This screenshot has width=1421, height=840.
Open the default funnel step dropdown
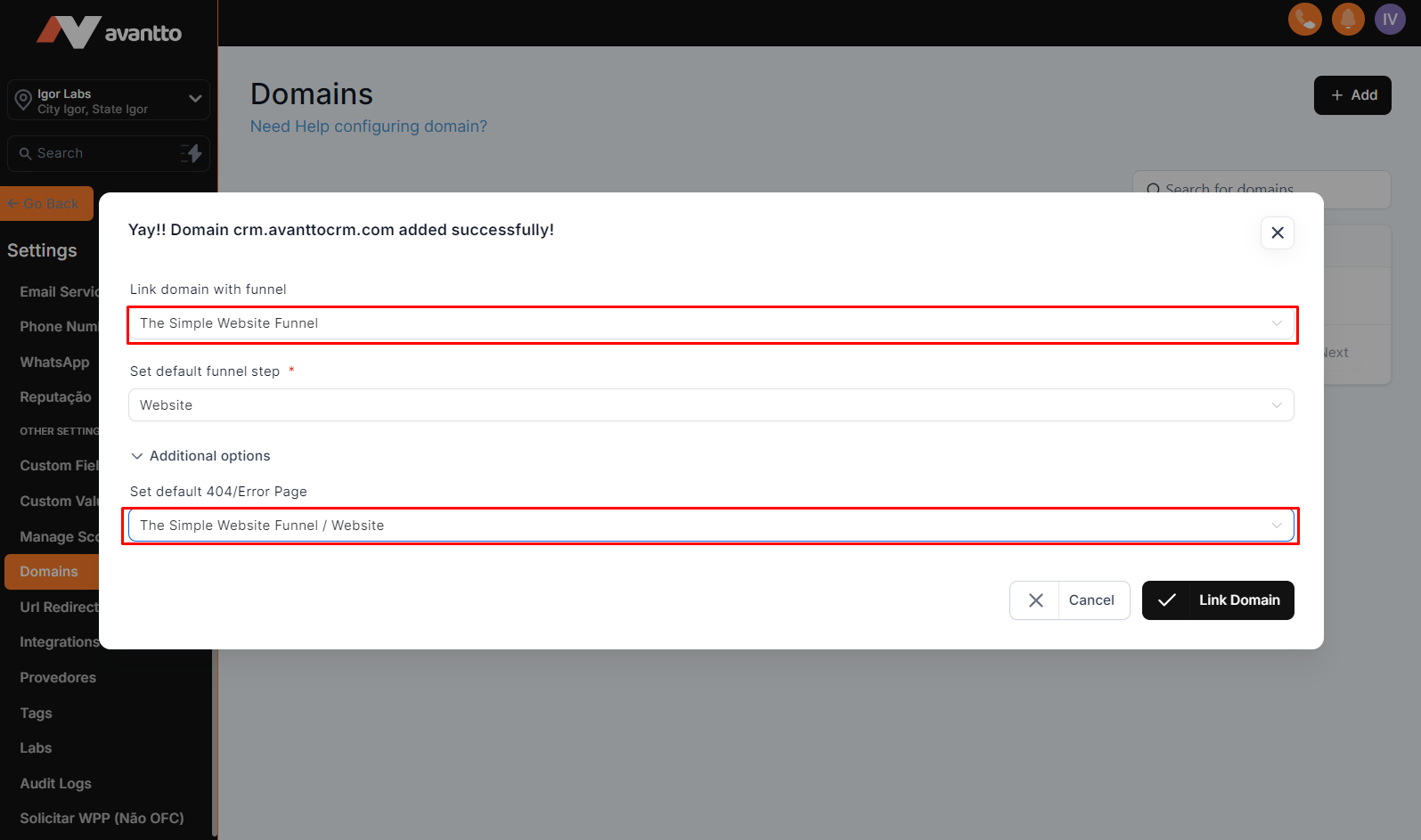[711, 405]
